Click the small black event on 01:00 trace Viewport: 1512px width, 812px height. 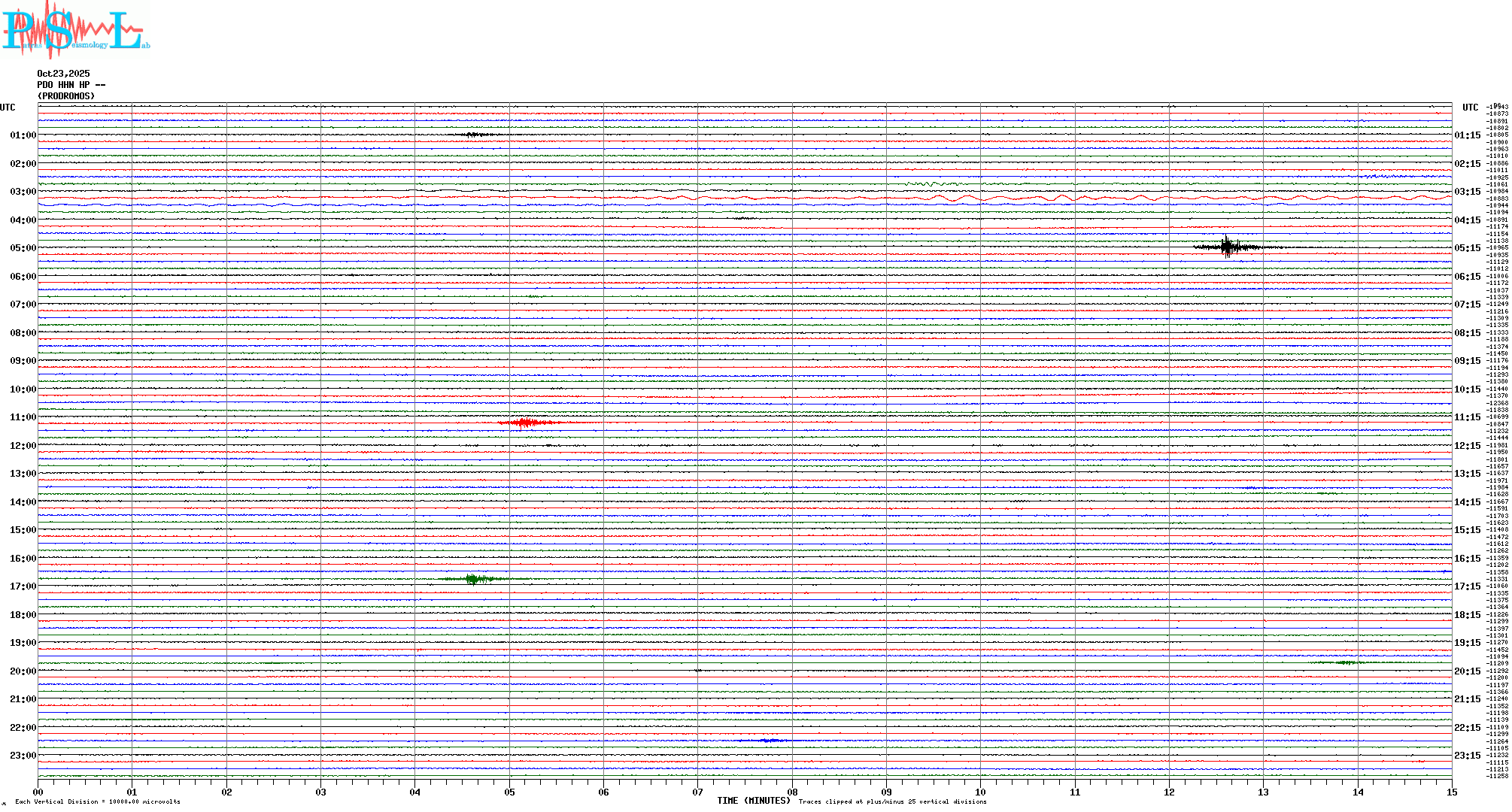click(472, 135)
